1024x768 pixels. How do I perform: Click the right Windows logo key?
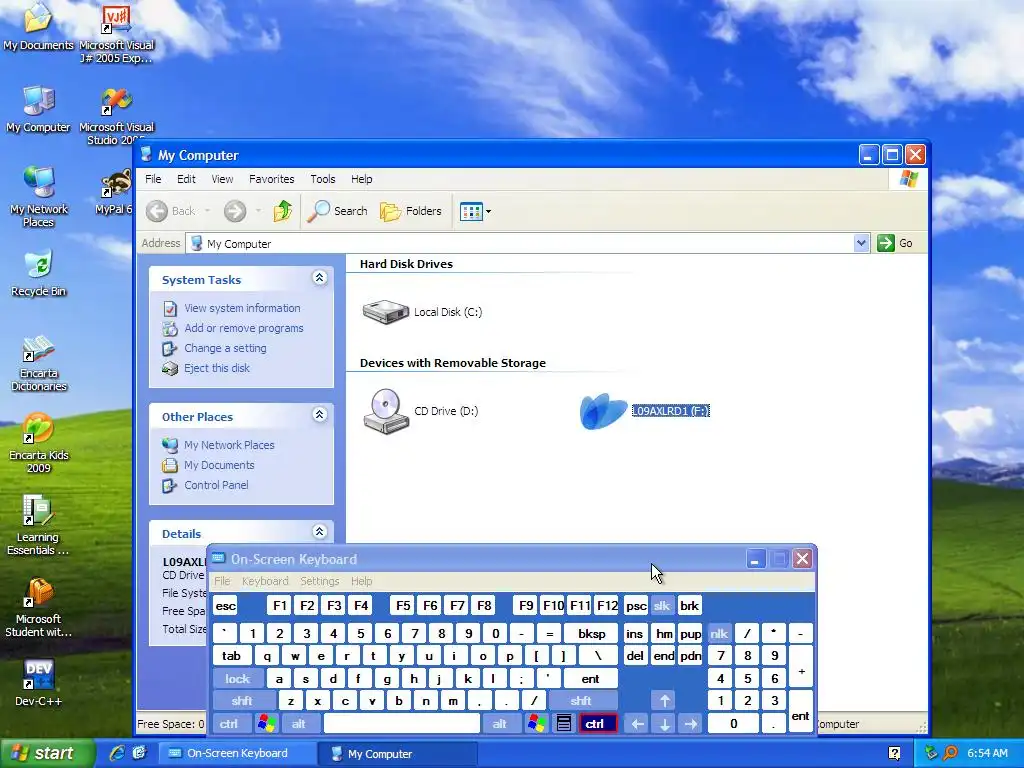(x=537, y=724)
